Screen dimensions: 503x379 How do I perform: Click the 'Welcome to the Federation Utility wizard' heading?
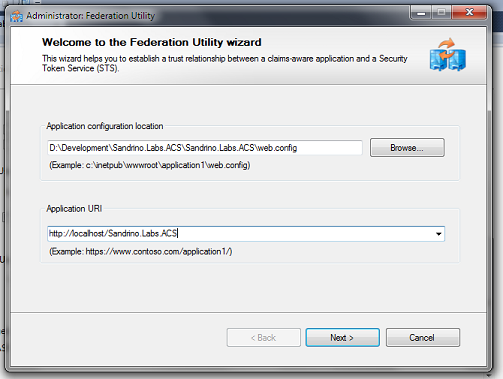(152, 42)
